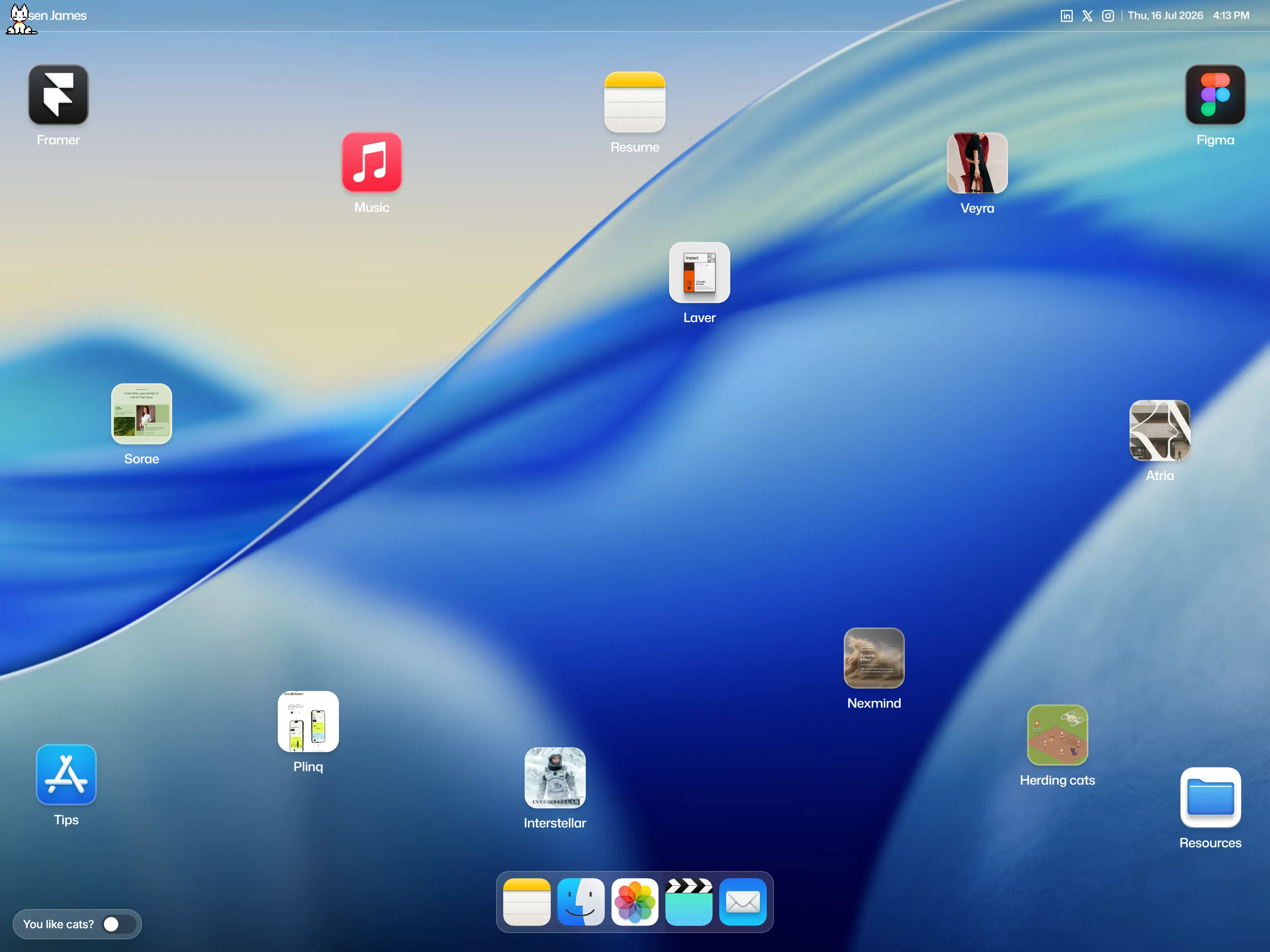Open the Figma app icon
Viewport: 1270px width, 952px height.
pyautogui.click(x=1216, y=95)
